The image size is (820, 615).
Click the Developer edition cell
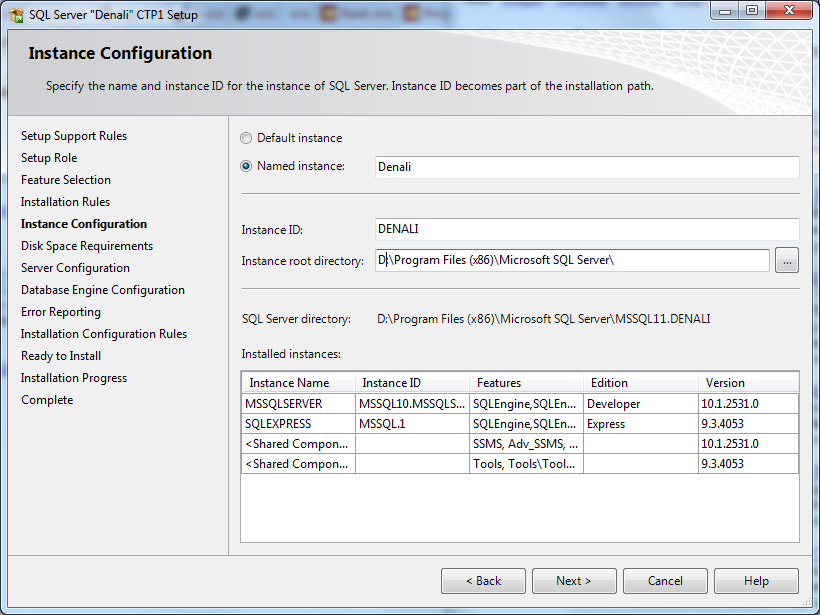pos(641,404)
